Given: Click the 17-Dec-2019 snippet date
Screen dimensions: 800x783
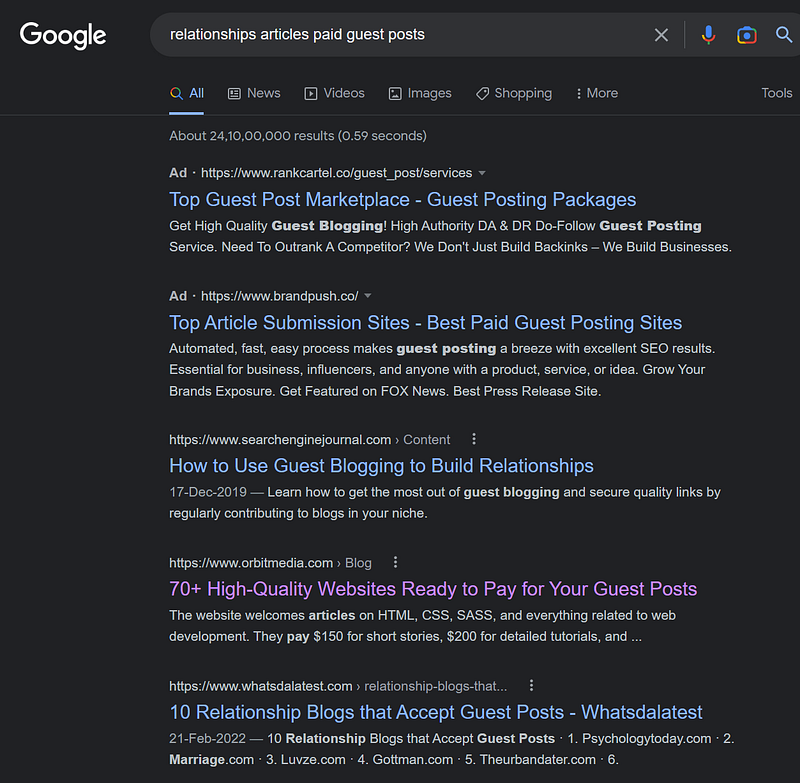Looking at the screenshot, I should [208, 492].
